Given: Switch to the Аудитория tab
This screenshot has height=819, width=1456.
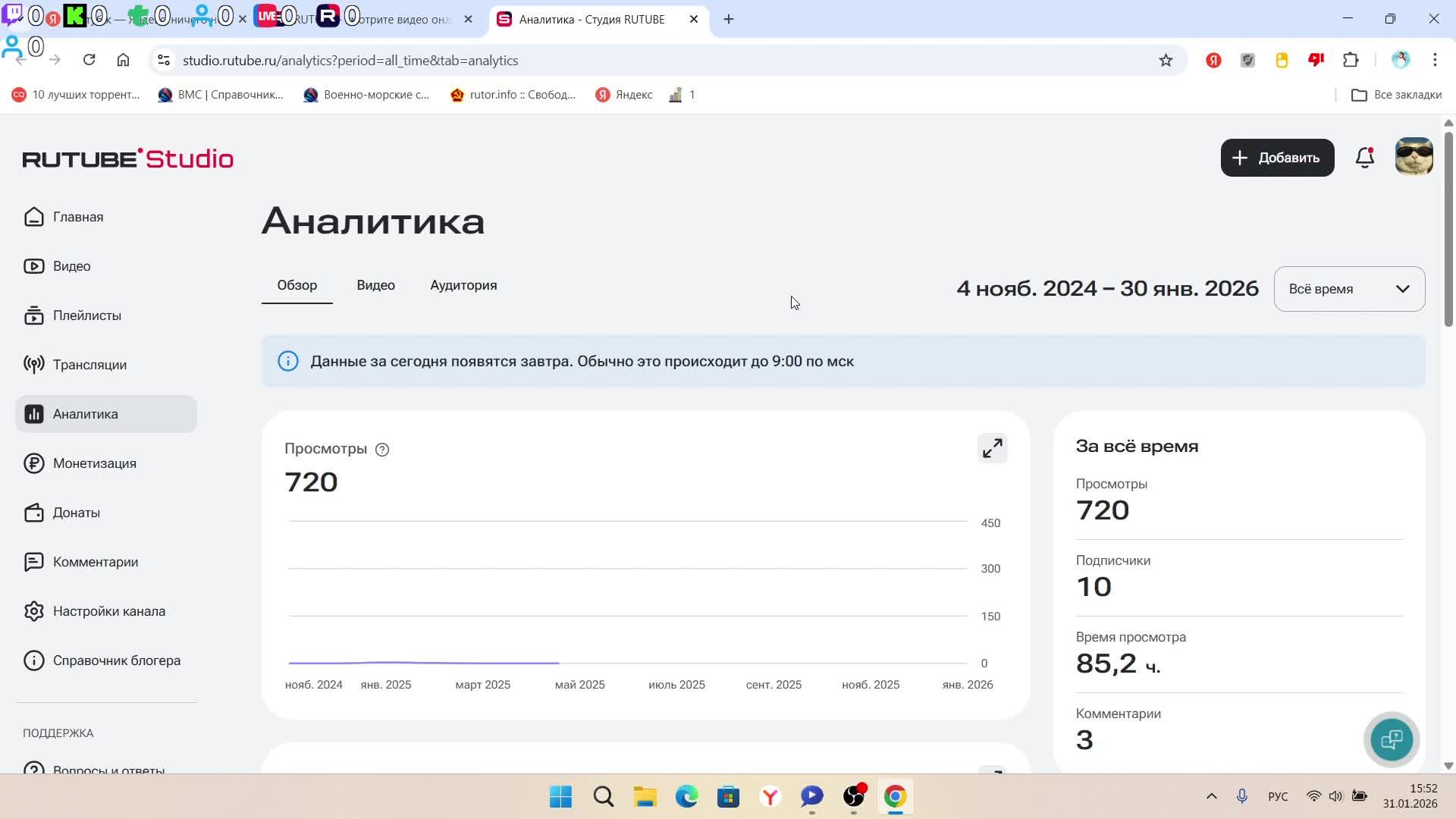Looking at the screenshot, I should click(463, 286).
